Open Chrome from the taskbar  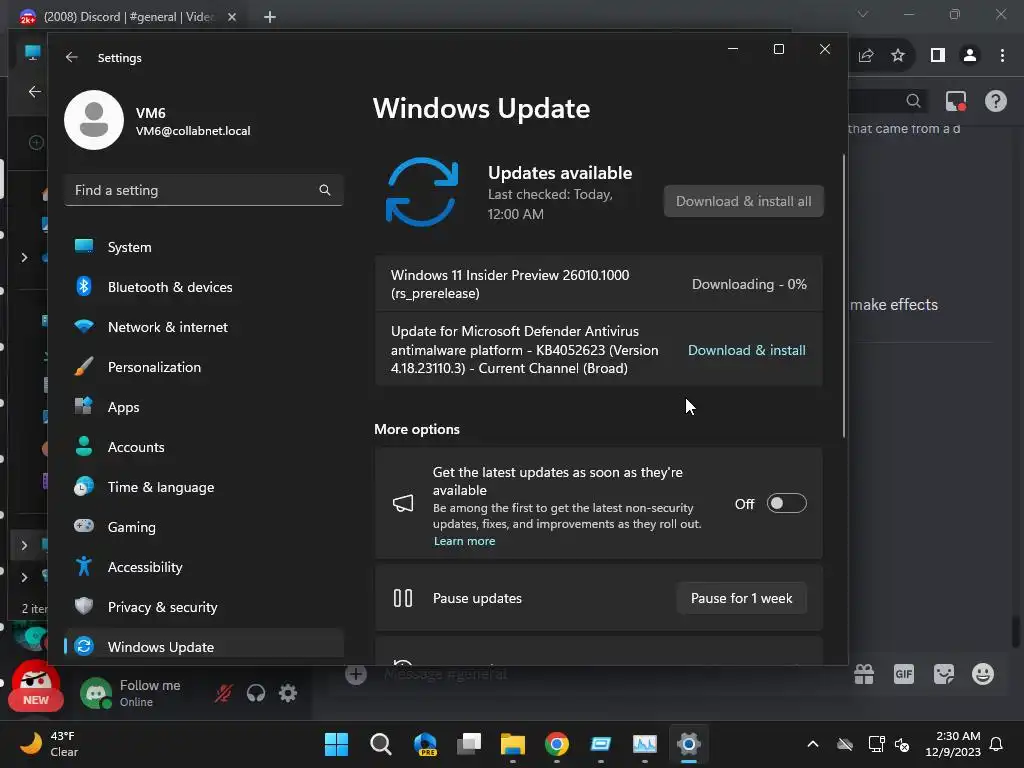[557, 744]
